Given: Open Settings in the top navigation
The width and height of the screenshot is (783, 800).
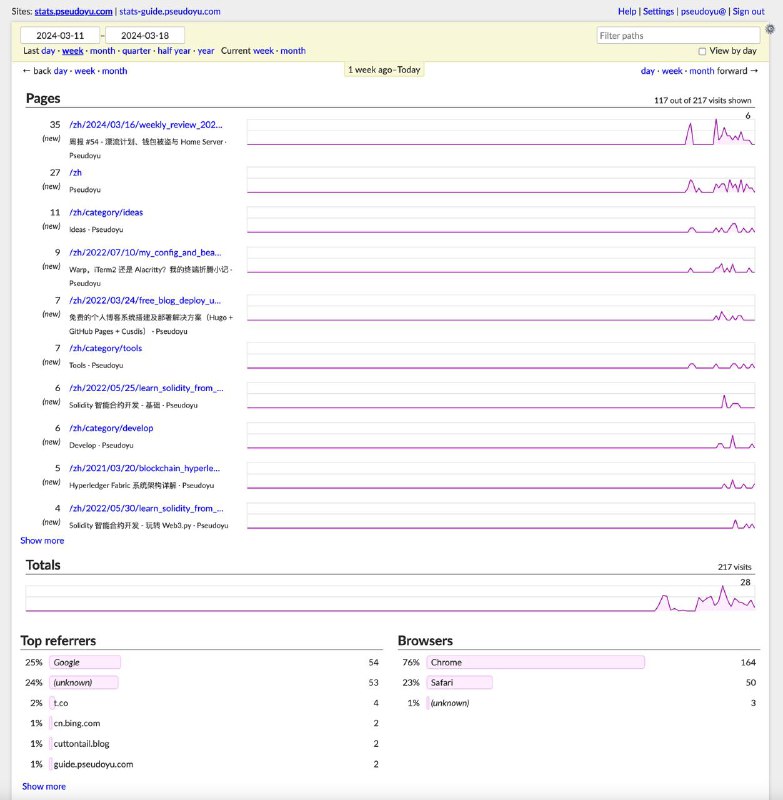Looking at the screenshot, I should [x=658, y=11].
